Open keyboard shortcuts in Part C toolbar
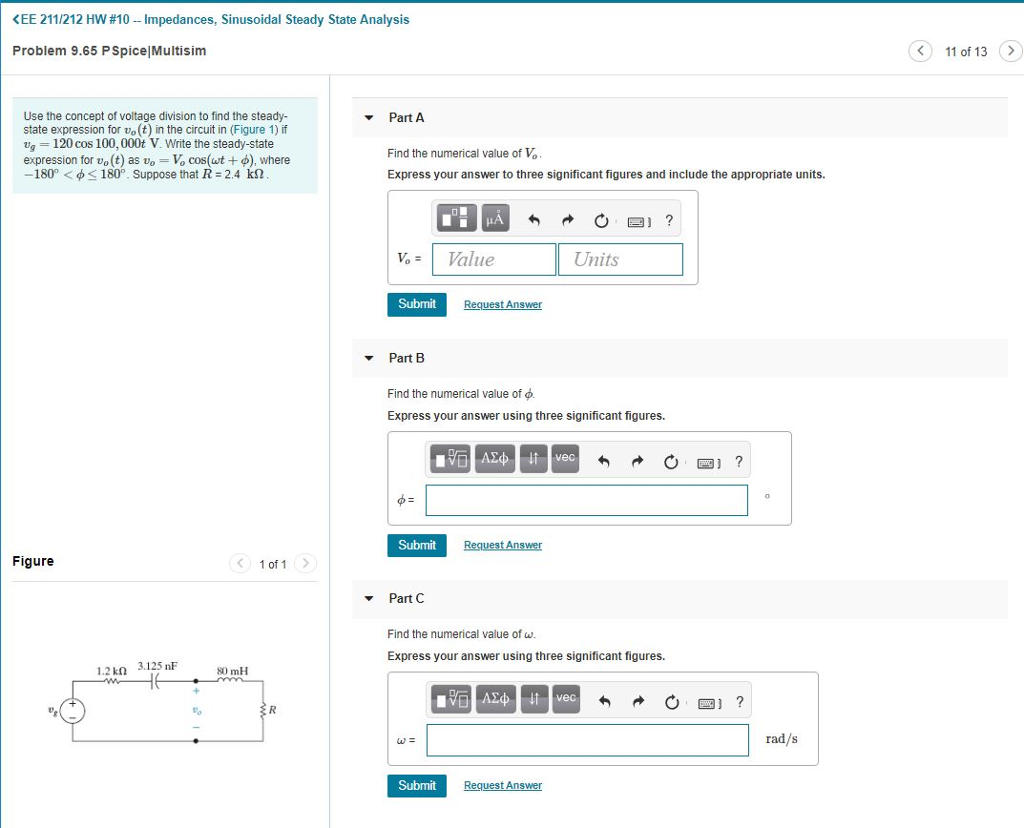 710,703
